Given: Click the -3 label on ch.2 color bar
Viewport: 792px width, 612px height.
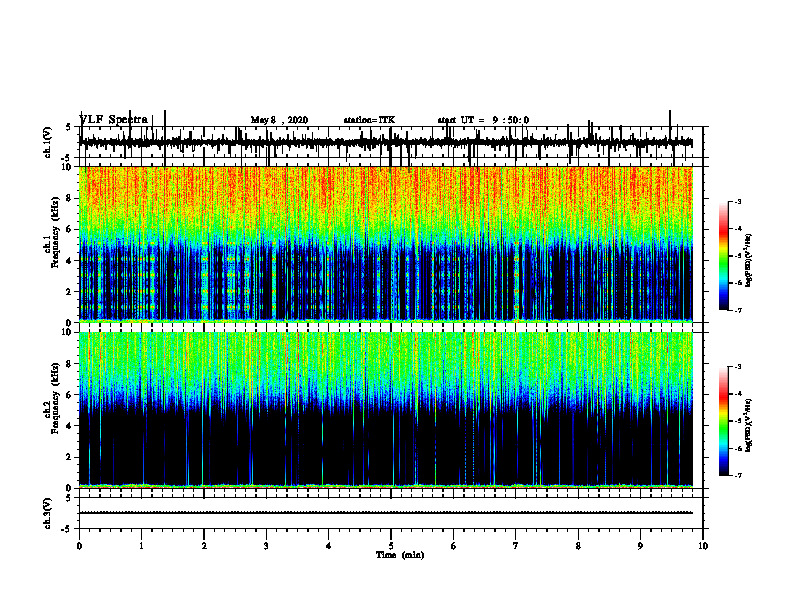Looking at the screenshot, I should [738, 367].
